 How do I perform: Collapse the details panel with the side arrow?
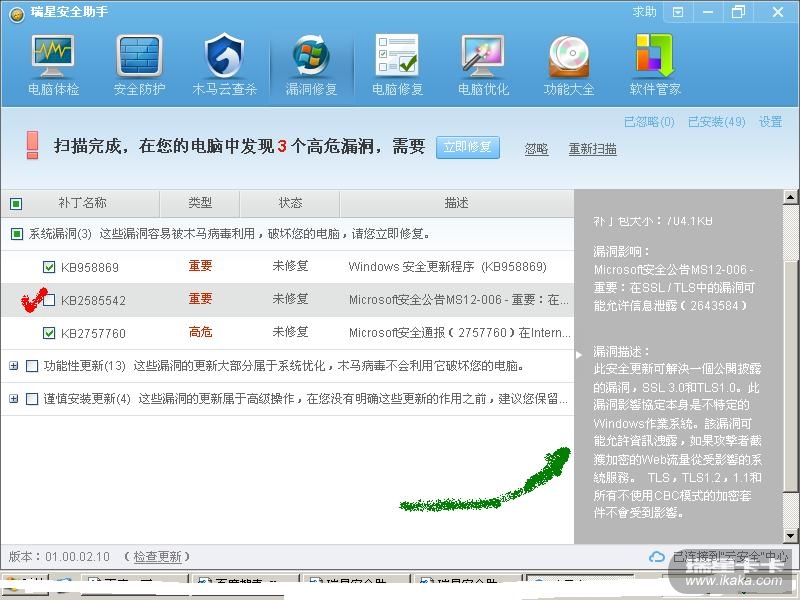click(x=579, y=355)
